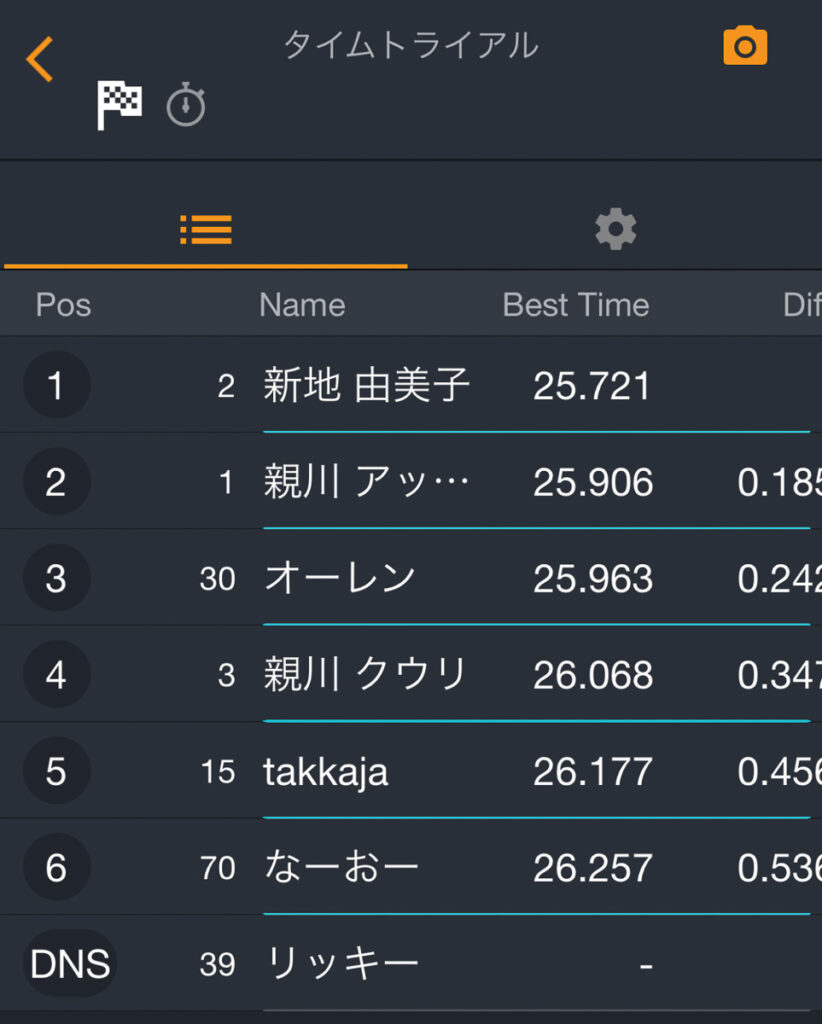
Task: Tap position 1 circle badge
Action: click(56, 385)
